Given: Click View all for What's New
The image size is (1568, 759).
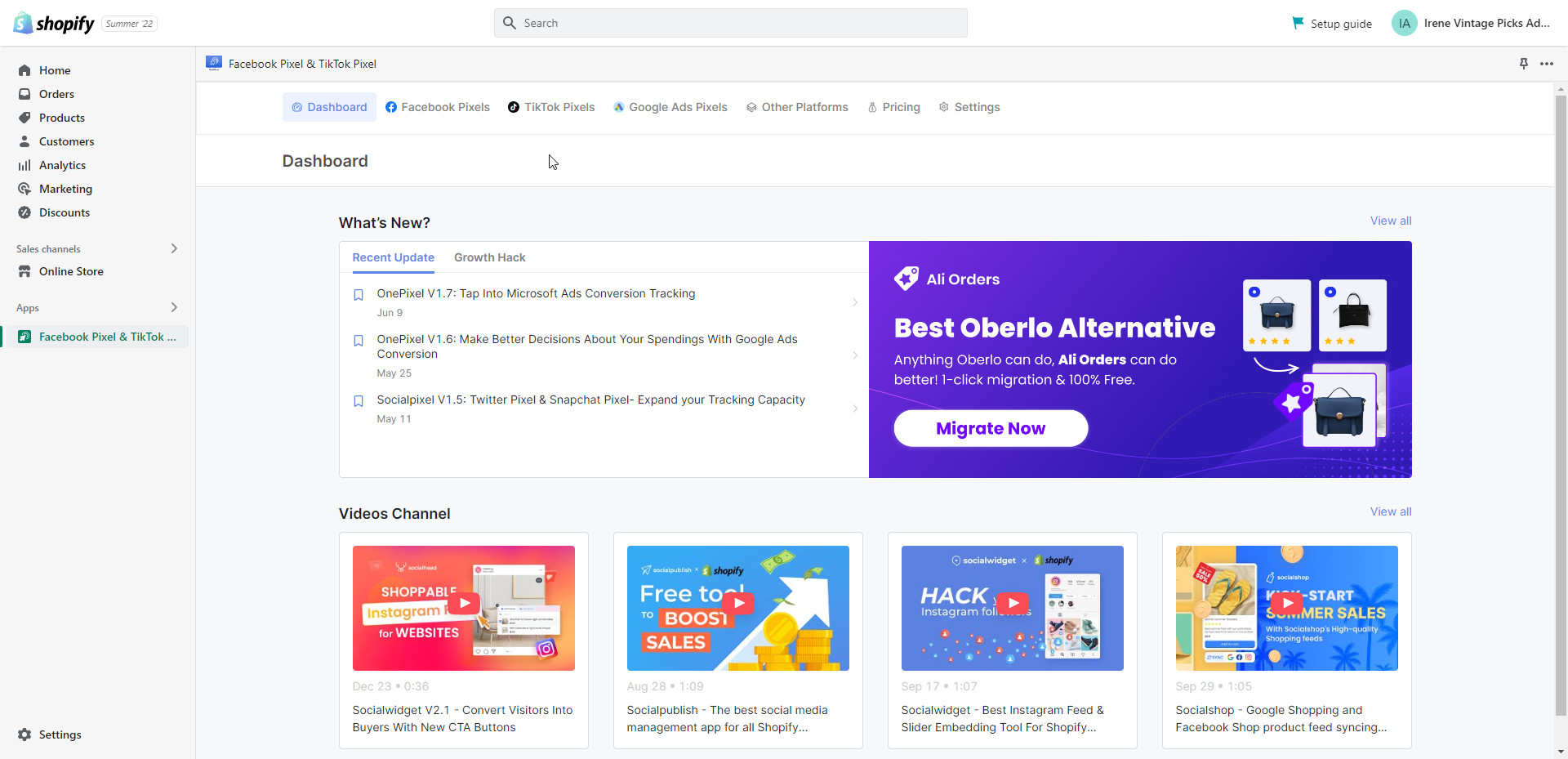Looking at the screenshot, I should (x=1391, y=221).
